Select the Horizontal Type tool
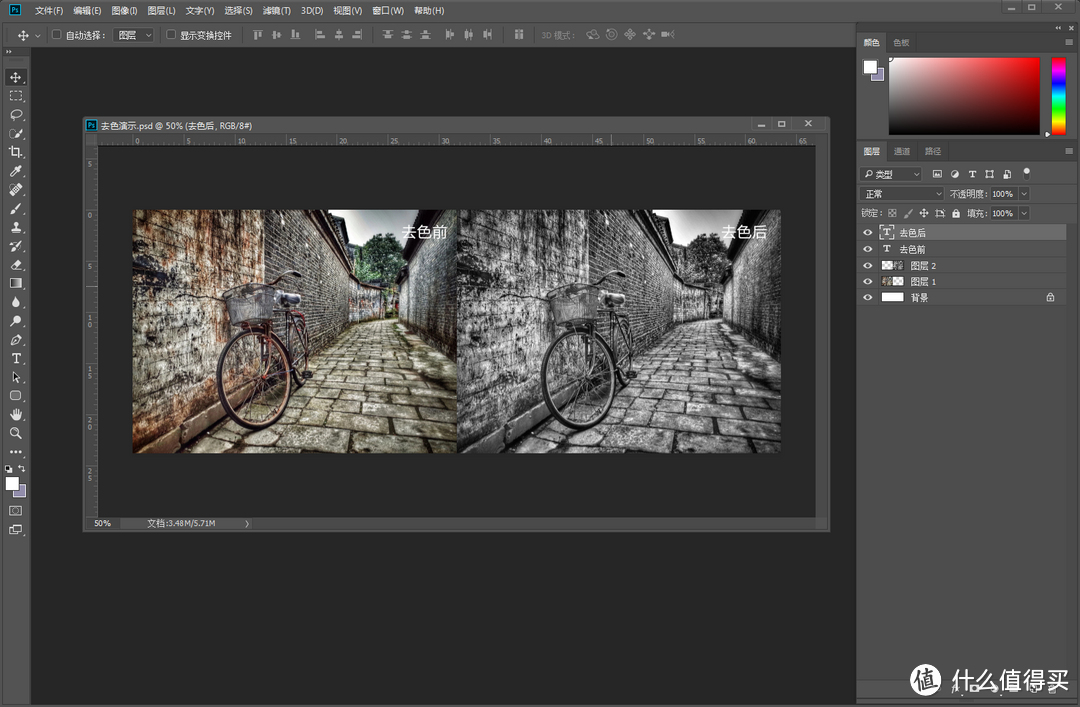Viewport: 1080px width, 707px height. coord(15,358)
